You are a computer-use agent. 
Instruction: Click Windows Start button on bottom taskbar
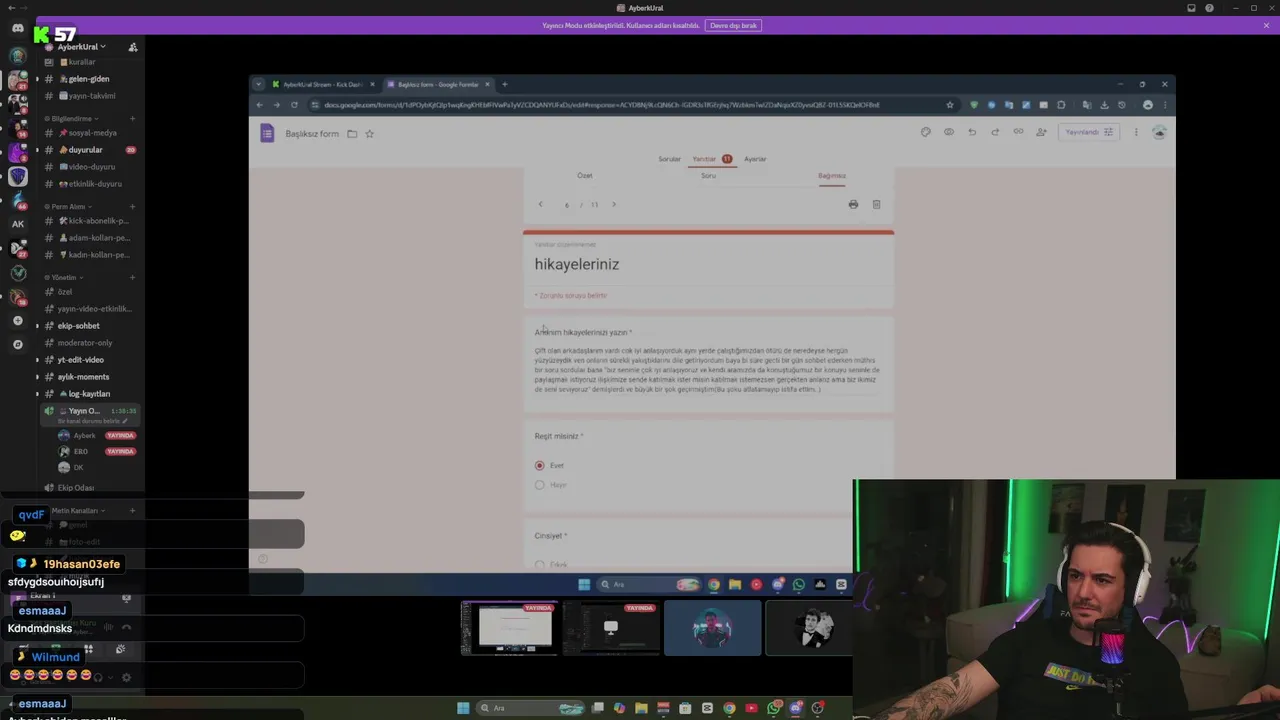pyautogui.click(x=463, y=708)
